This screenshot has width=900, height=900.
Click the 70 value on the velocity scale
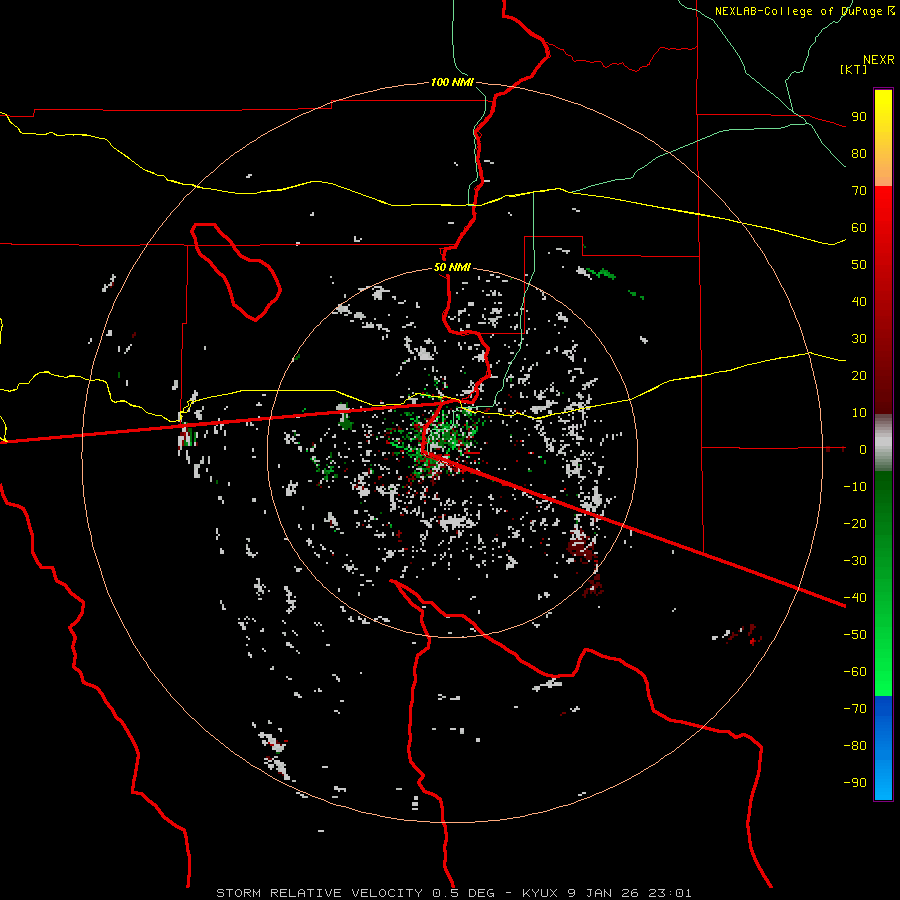pos(859,191)
